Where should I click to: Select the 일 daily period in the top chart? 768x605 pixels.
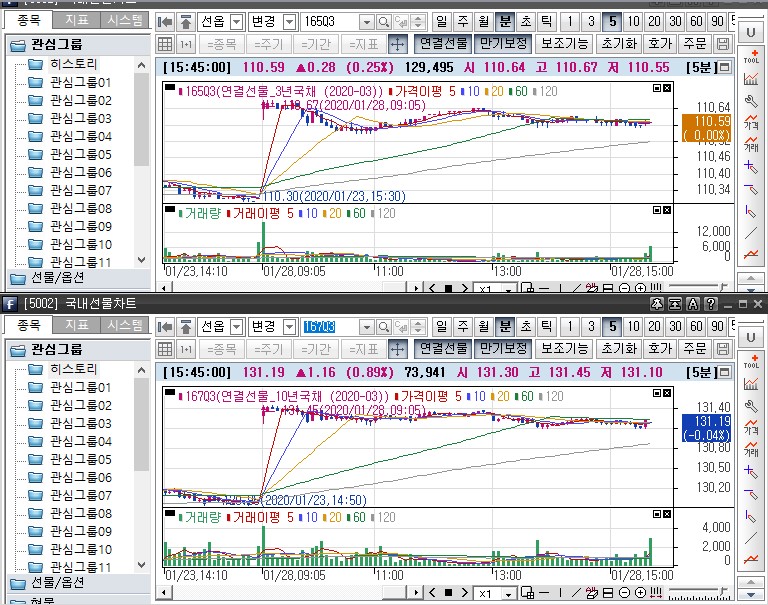coord(441,21)
